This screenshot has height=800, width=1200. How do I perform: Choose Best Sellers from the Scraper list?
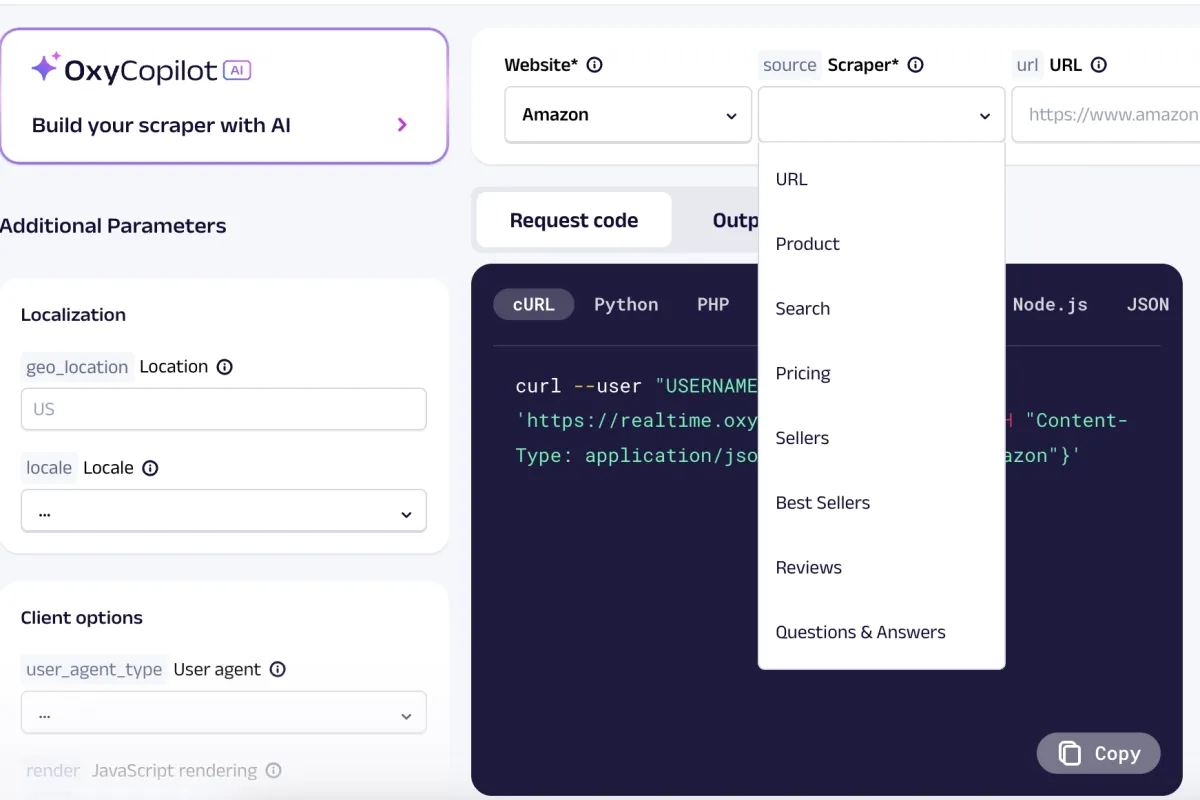pos(881,503)
